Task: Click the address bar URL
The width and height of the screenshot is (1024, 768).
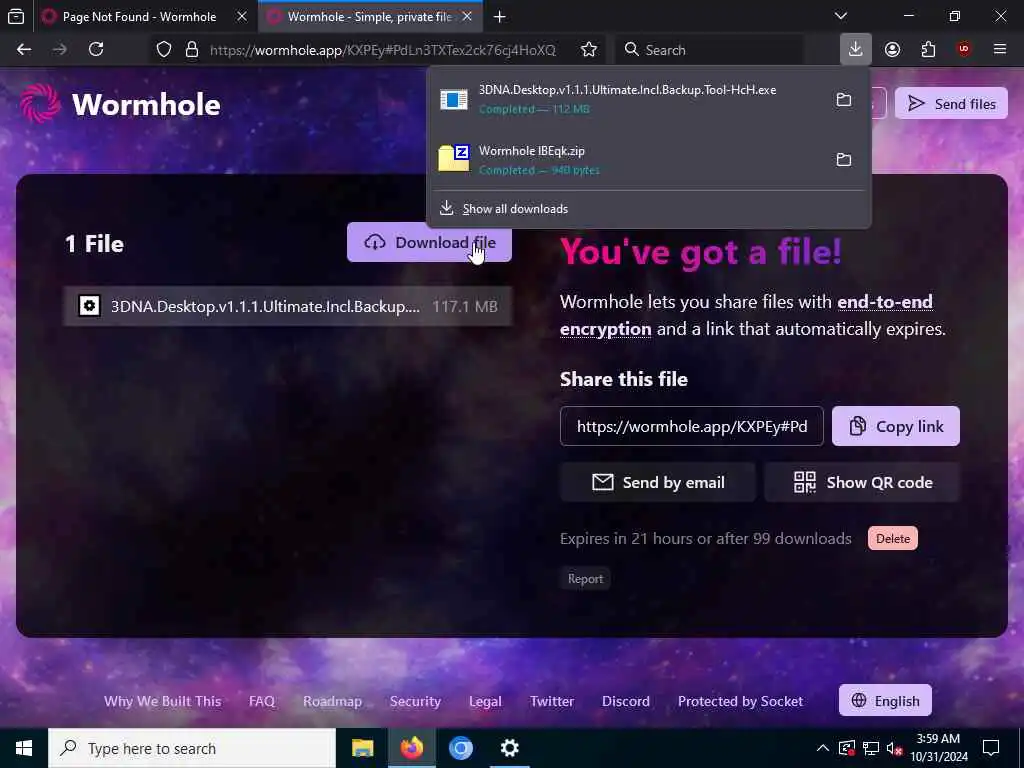Action: tap(383, 50)
